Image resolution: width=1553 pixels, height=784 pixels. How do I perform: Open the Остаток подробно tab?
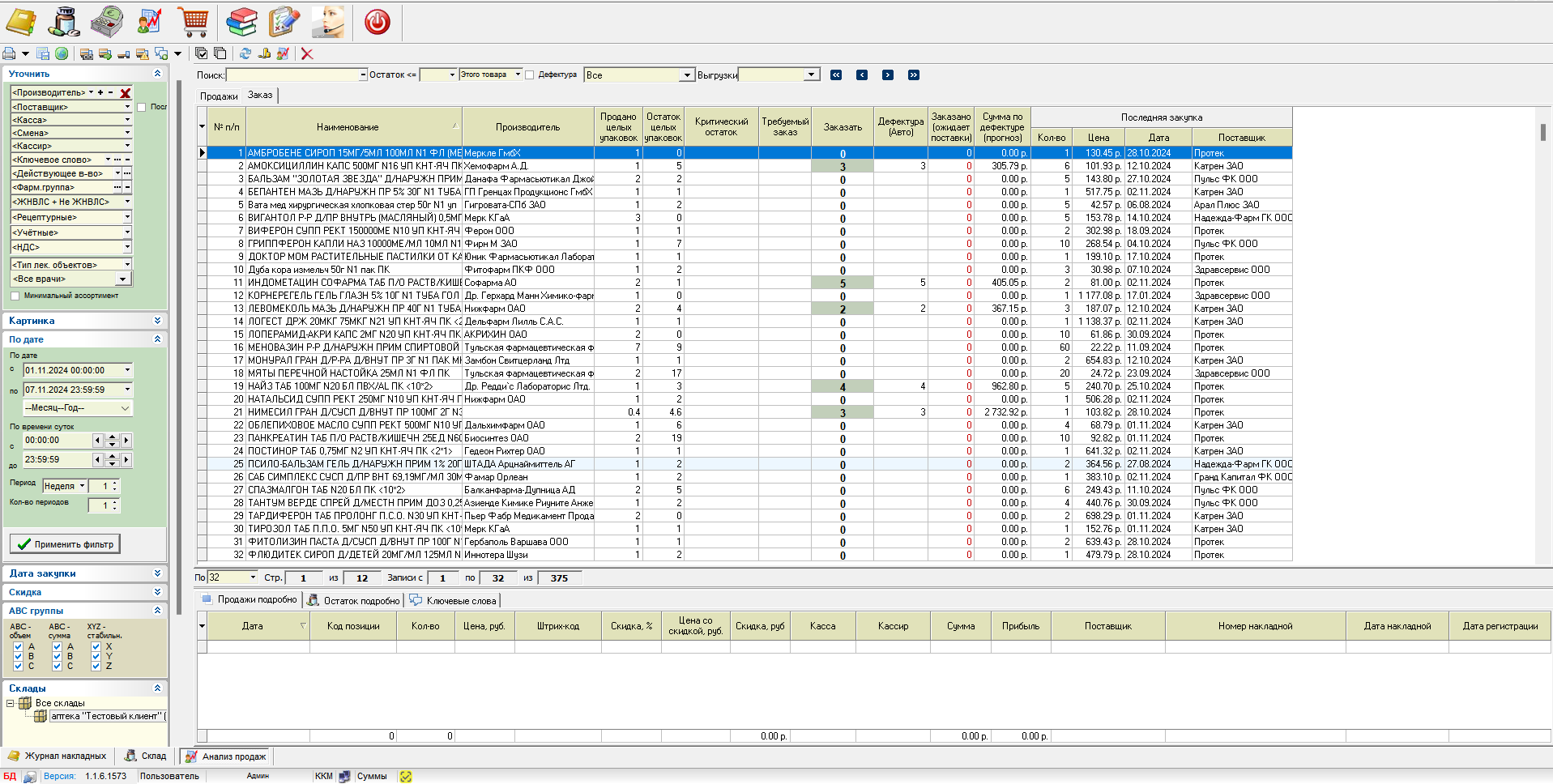(x=354, y=600)
